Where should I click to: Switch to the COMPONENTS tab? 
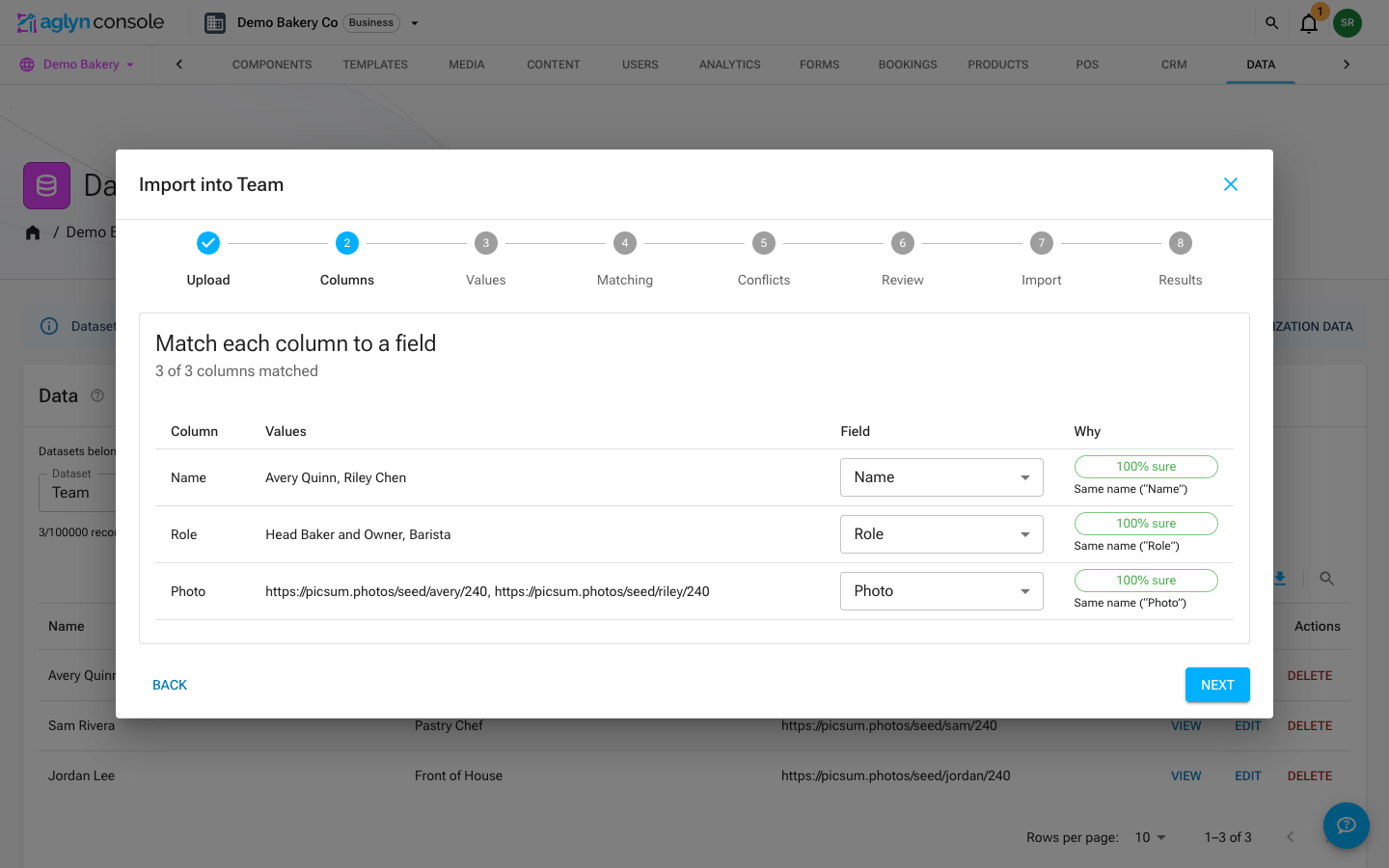pyautogui.click(x=272, y=65)
